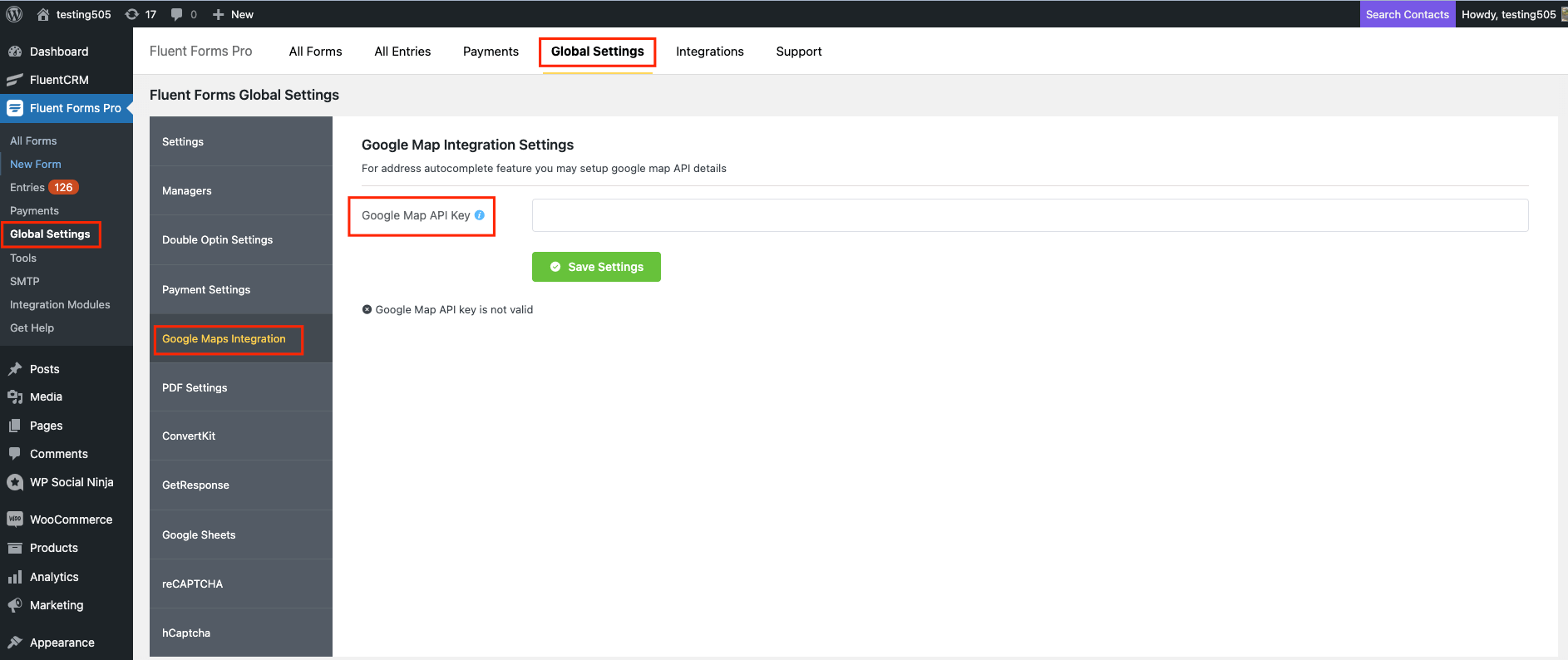Click the FluentCRM sidebar icon
The height and width of the screenshot is (660, 1568).
coord(15,80)
